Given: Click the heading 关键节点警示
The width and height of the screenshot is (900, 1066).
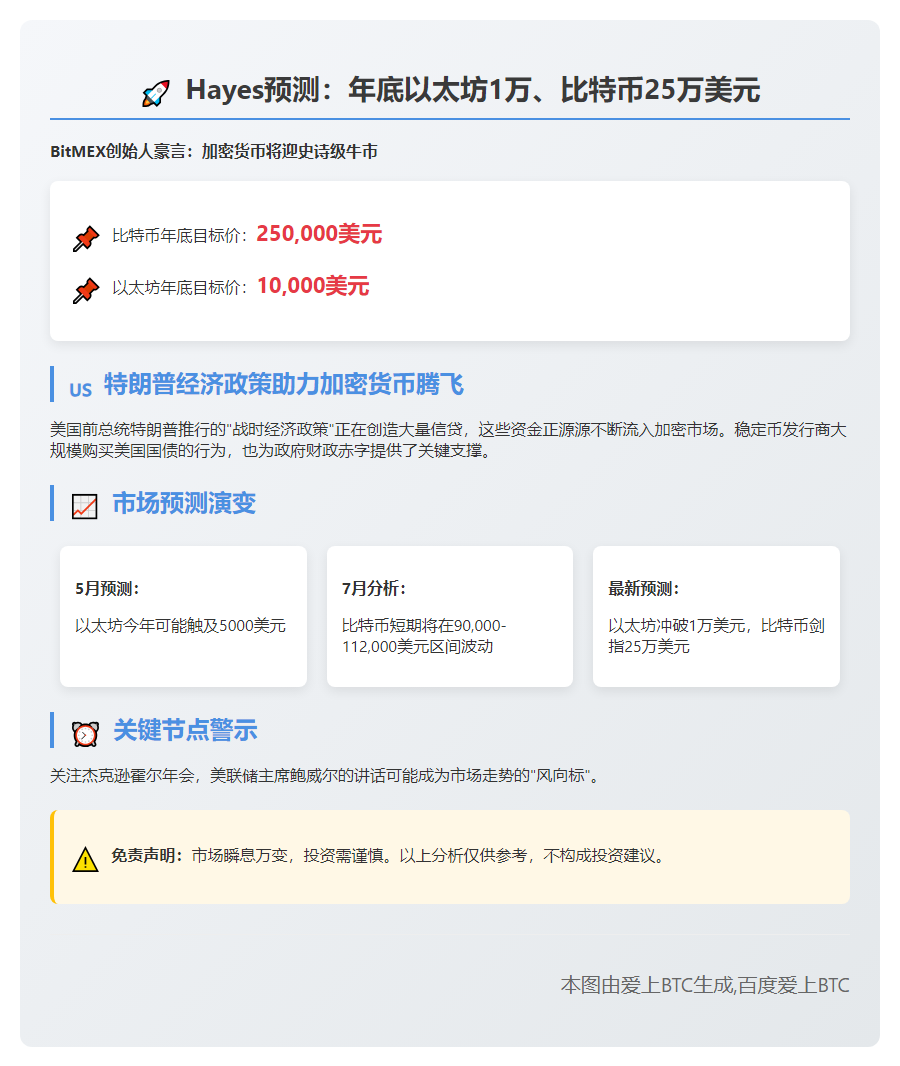Looking at the screenshot, I should pos(185,730).
